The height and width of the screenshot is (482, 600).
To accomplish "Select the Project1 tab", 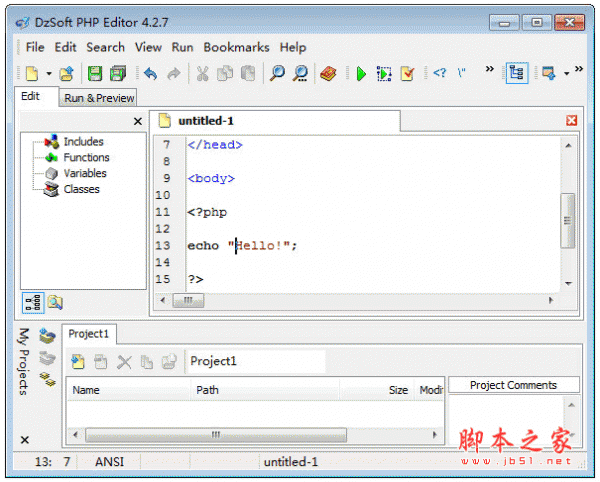I will pyautogui.click(x=88, y=334).
